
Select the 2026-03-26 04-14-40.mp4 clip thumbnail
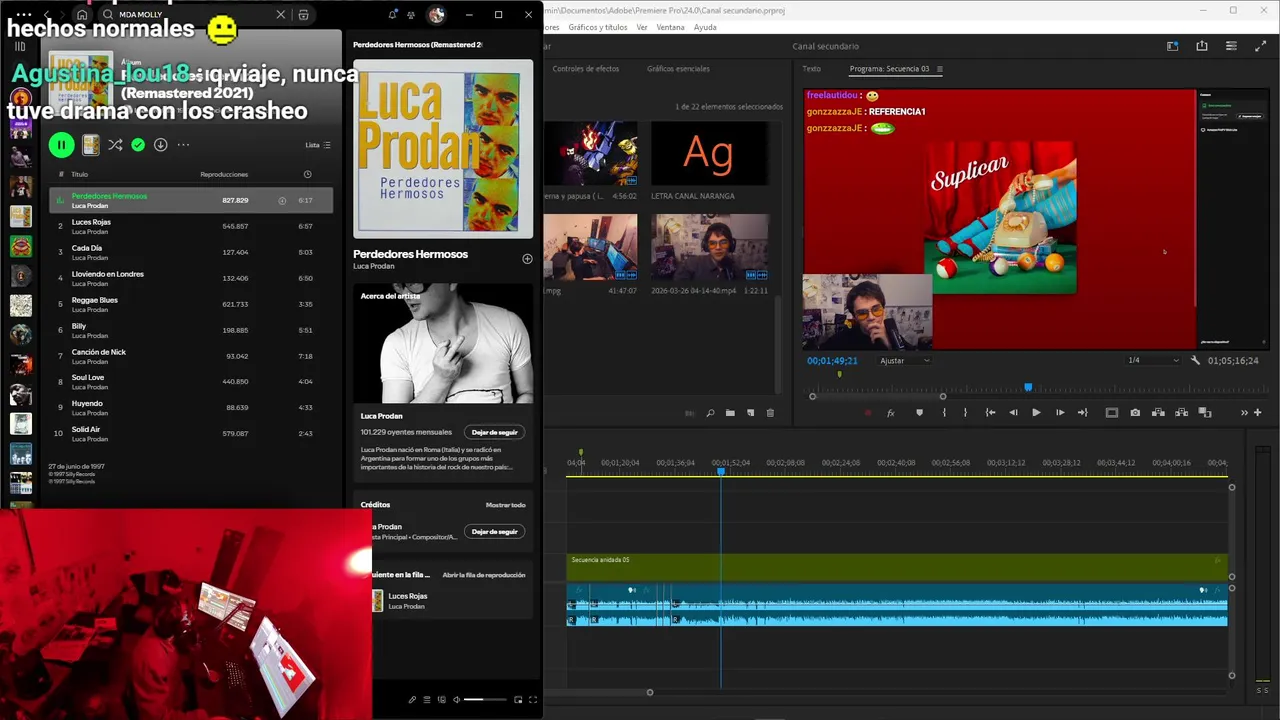coord(710,247)
